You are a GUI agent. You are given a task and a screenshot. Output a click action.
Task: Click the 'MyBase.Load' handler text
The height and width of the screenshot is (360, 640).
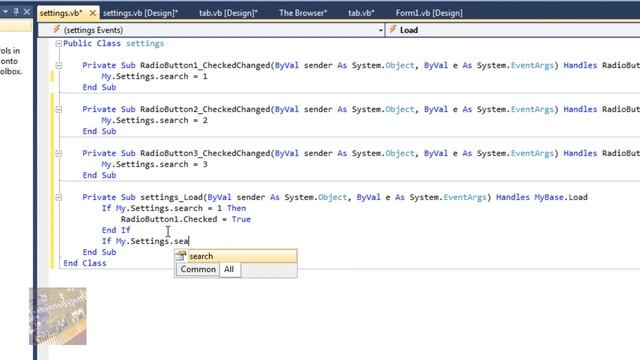click(561, 197)
